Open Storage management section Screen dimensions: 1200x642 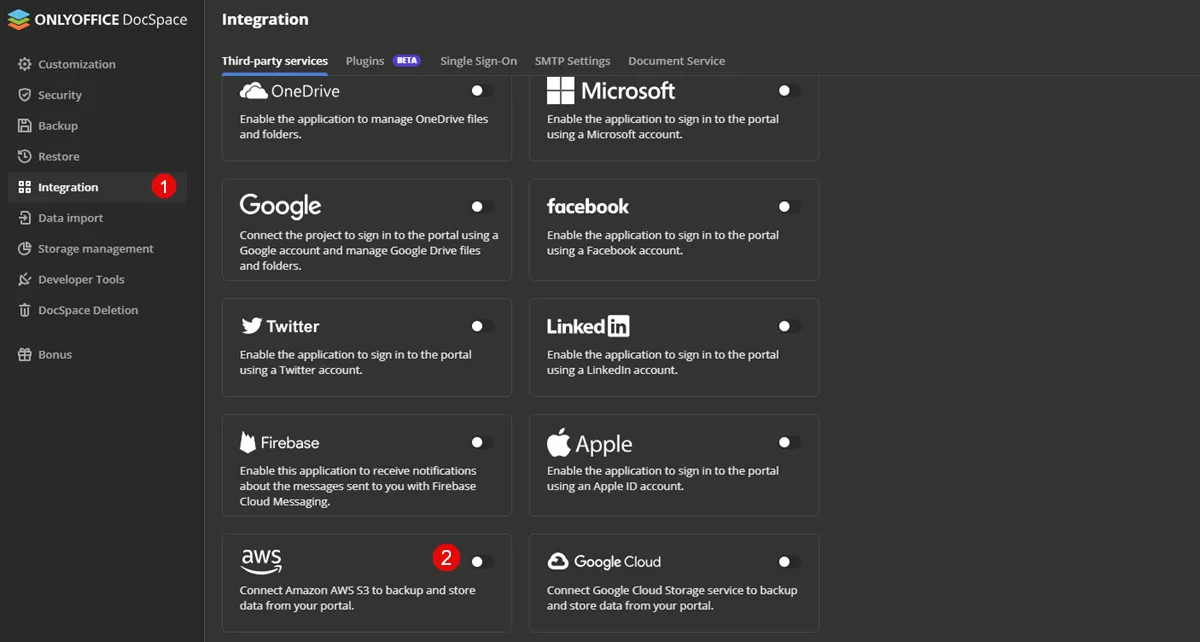pyautogui.click(x=97, y=248)
